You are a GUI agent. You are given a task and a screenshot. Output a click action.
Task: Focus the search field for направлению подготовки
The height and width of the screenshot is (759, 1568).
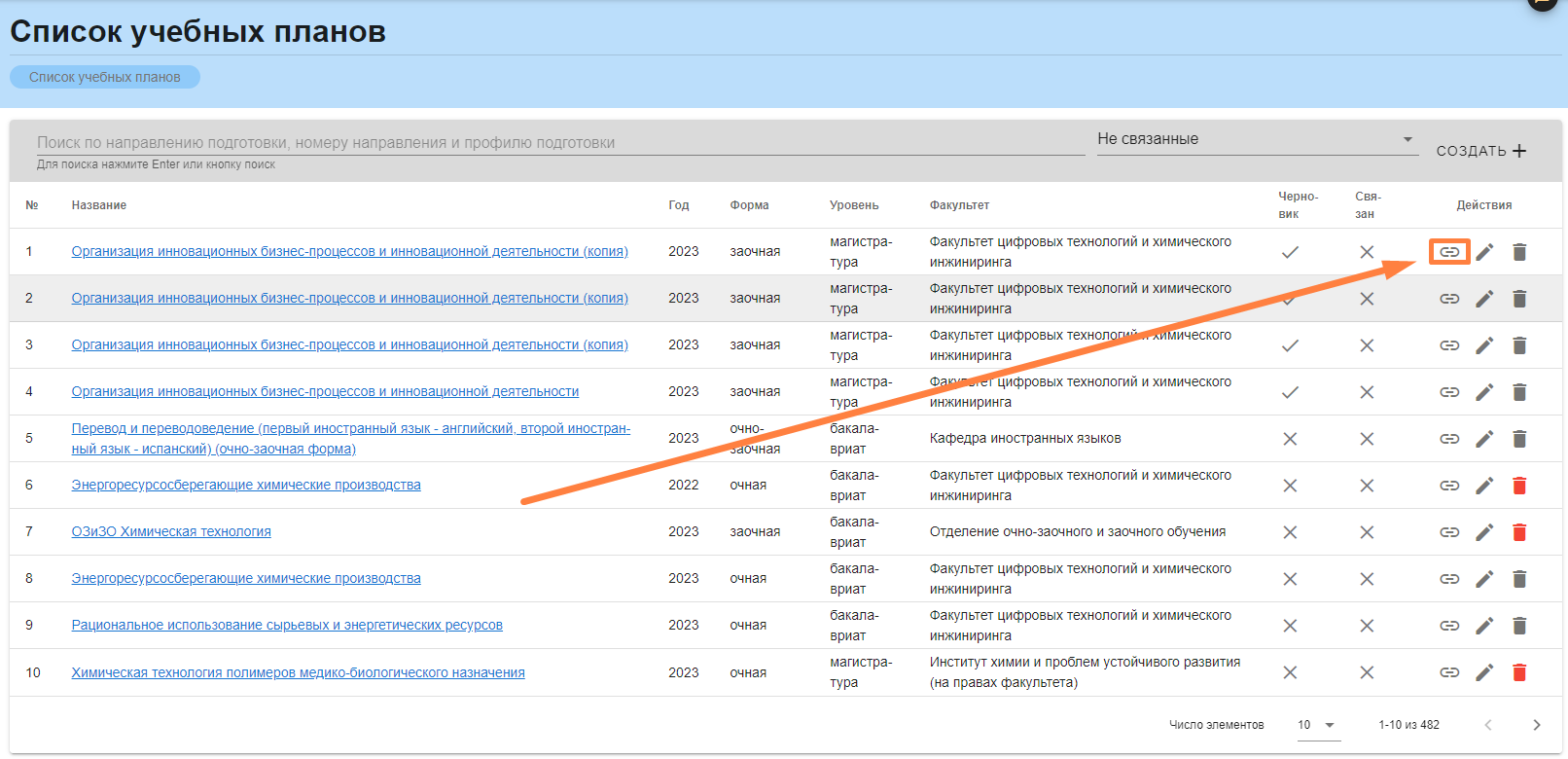559,142
